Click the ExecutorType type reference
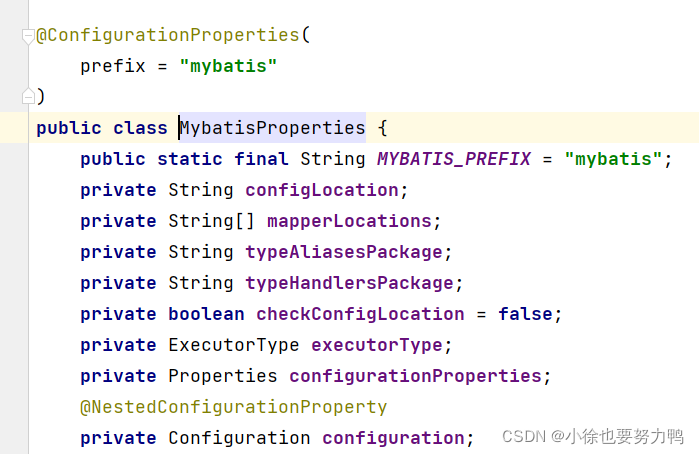This screenshot has height=454, width=699. click(234, 345)
